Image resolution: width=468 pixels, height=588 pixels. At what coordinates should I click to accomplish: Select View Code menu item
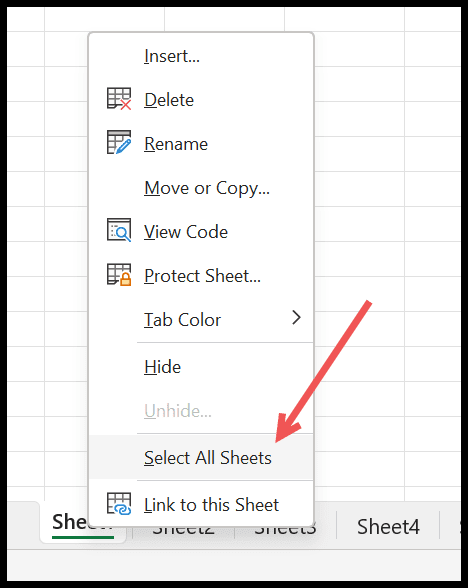click(x=186, y=232)
